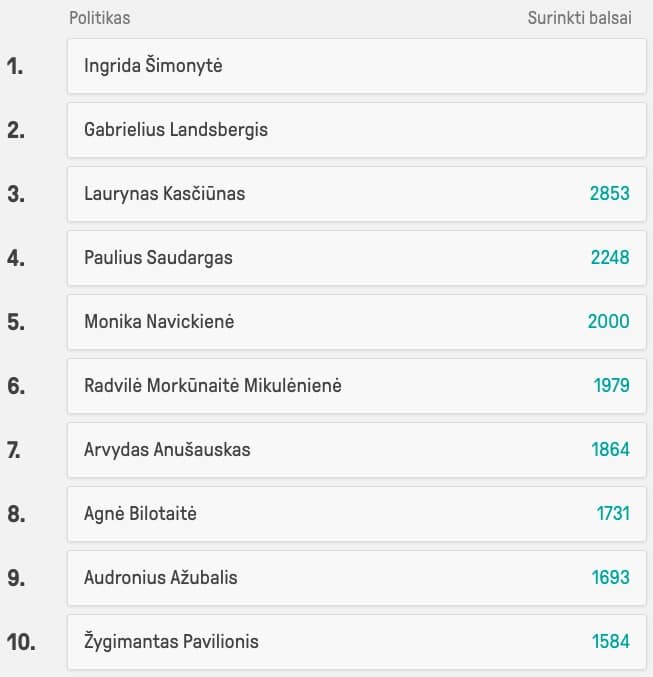Click the 2853 vote count

pyautogui.click(x=610, y=193)
